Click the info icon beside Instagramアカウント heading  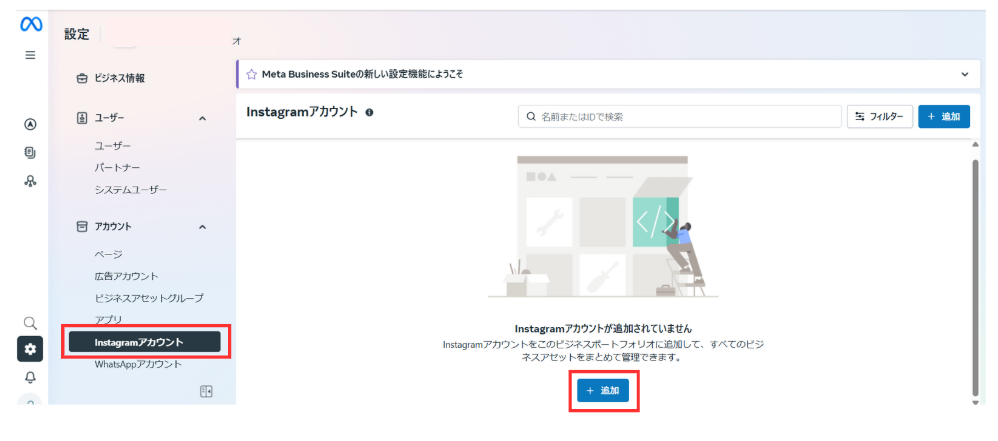coord(369,112)
